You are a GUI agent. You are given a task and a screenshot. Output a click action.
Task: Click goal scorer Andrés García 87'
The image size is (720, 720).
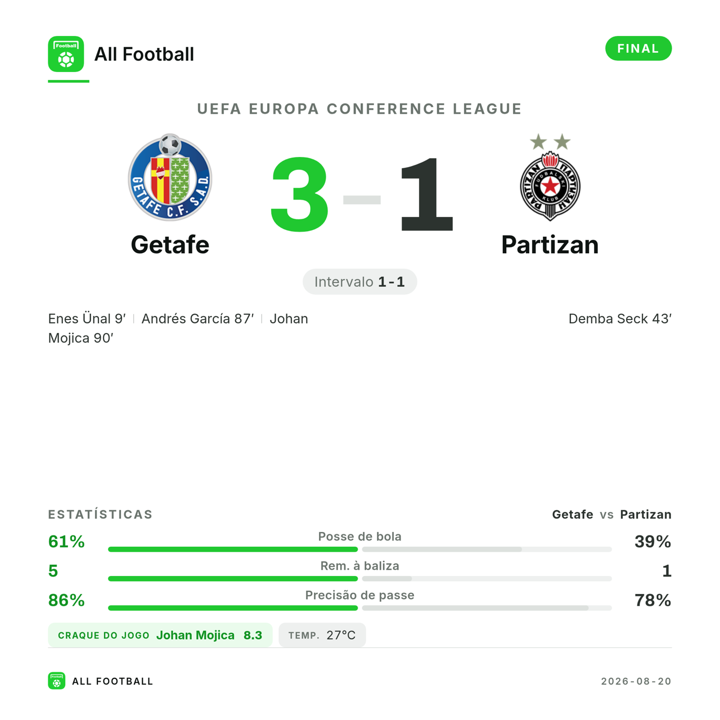[197, 319]
